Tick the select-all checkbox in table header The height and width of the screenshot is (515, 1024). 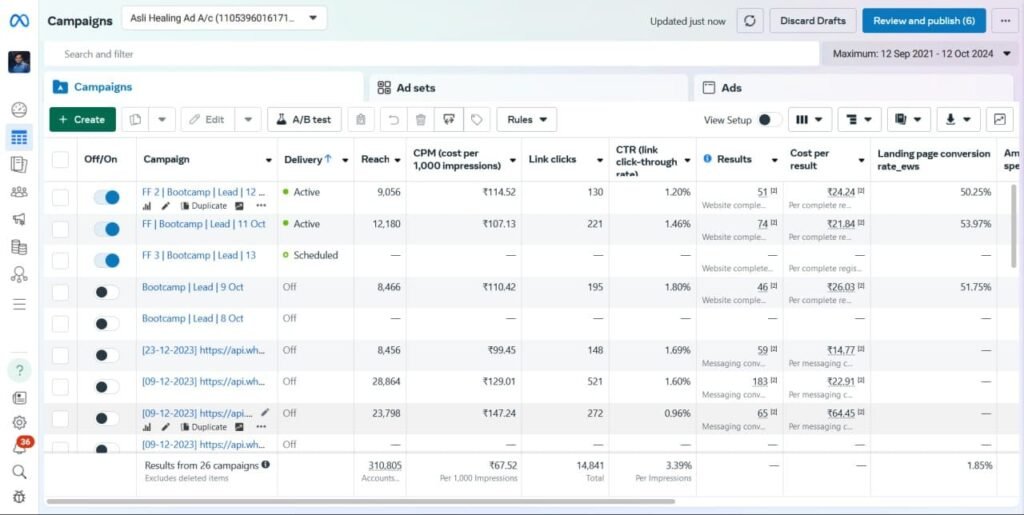click(x=61, y=160)
